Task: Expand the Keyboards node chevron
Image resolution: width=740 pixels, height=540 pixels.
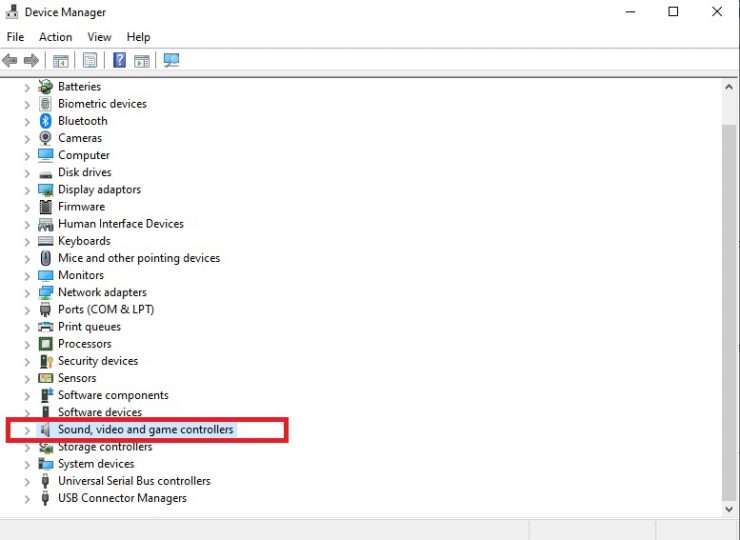Action: pyautogui.click(x=27, y=242)
